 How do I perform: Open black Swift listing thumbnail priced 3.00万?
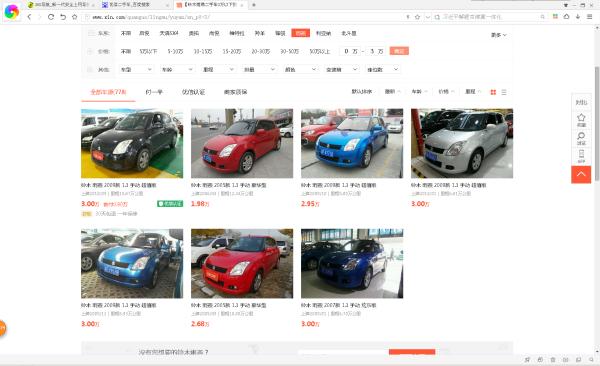(132, 143)
